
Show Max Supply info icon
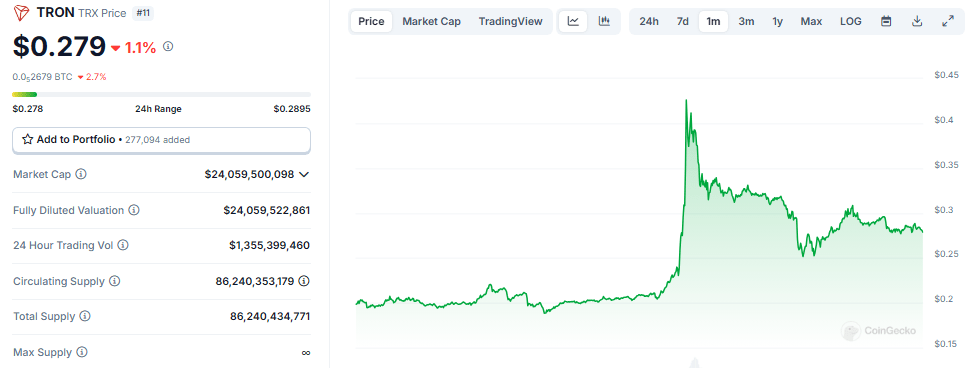click(82, 352)
